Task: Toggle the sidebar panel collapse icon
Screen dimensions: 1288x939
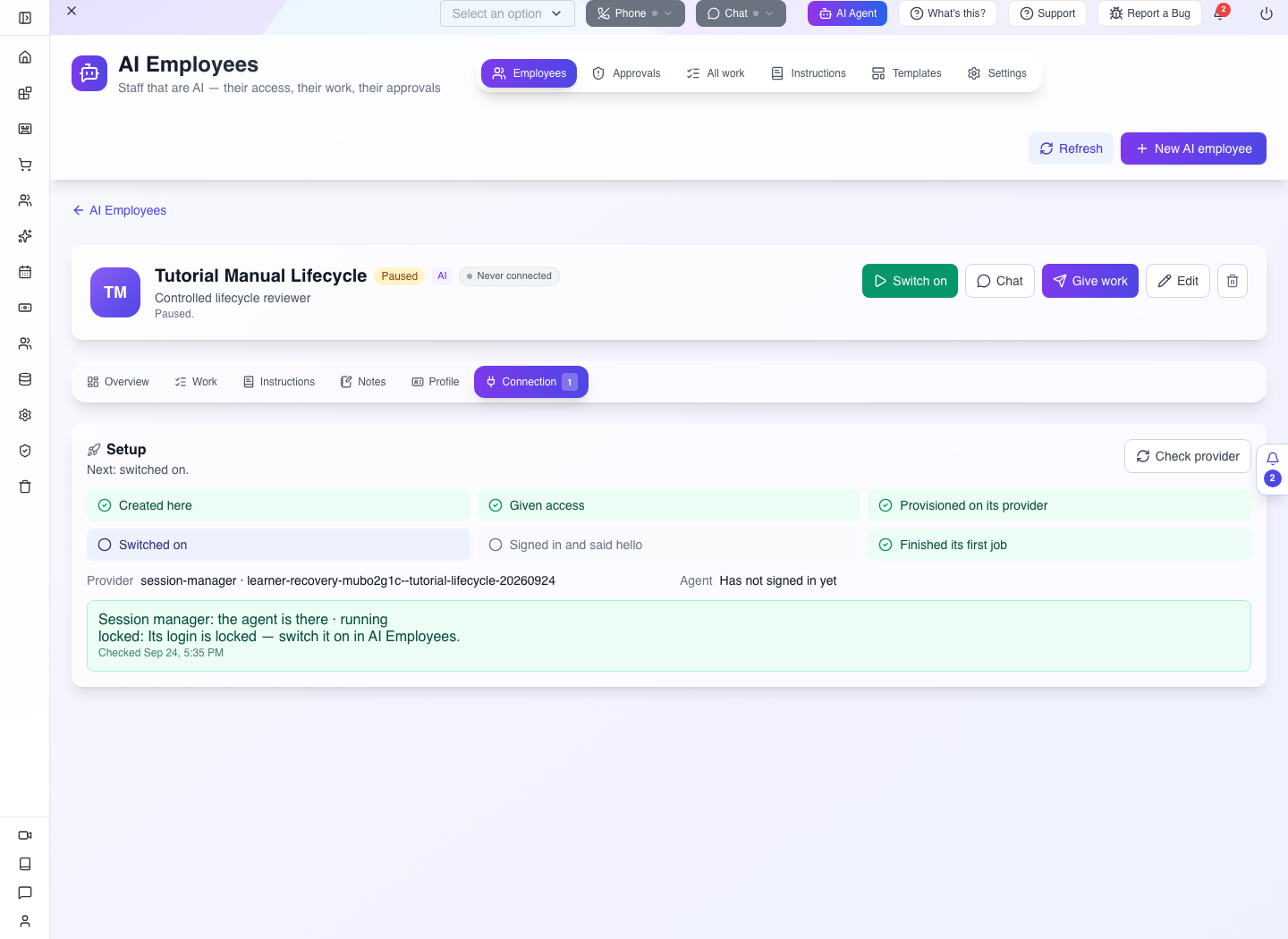Action: [25, 18]
